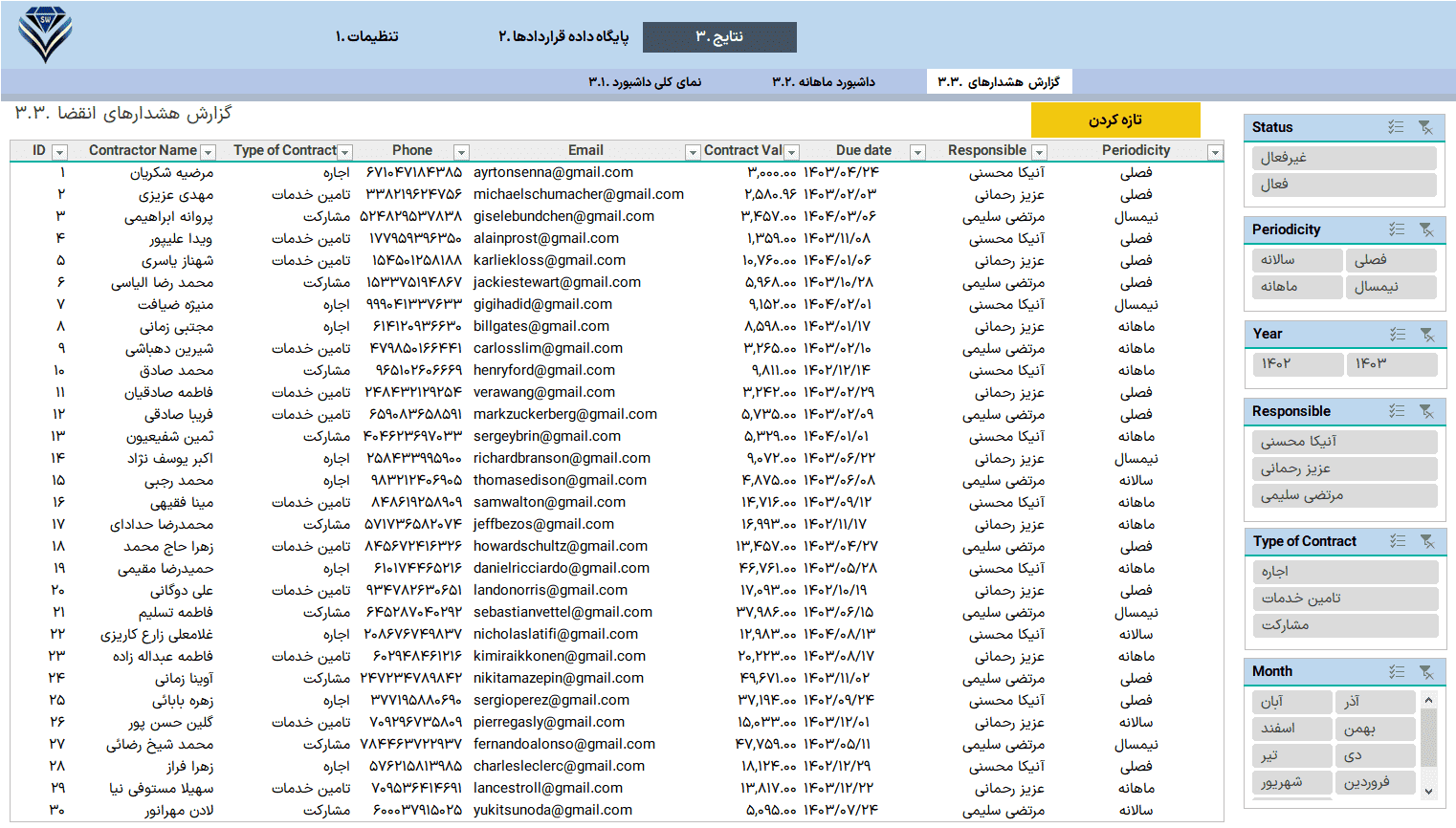Toggle multi-select in Year slicer

tap(1399, 334)
